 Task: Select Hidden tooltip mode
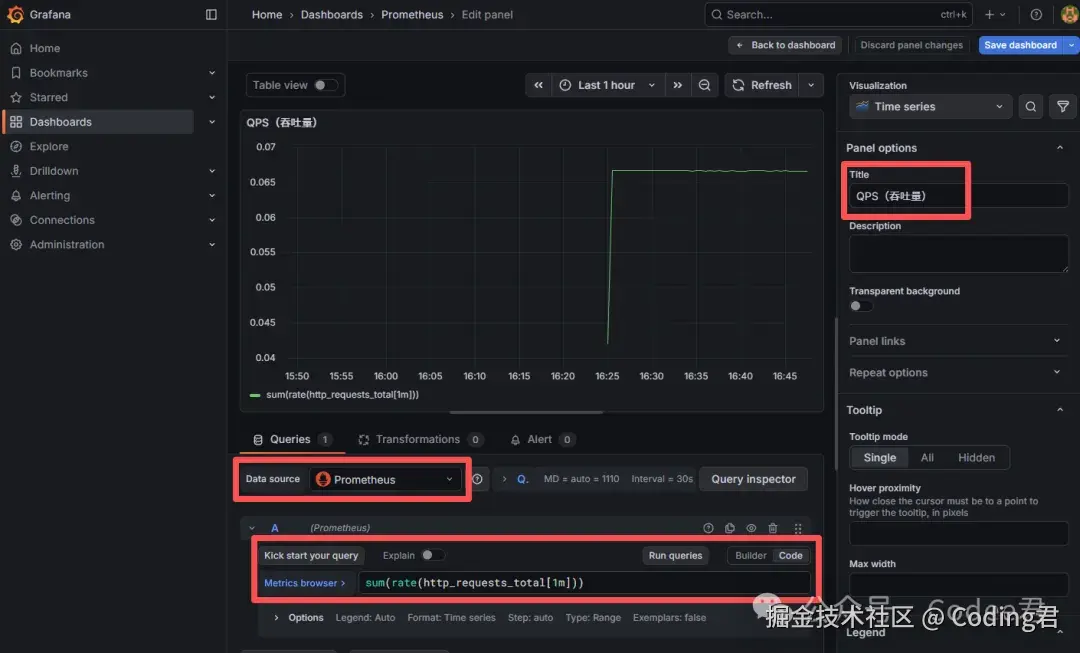coord(976,457)
